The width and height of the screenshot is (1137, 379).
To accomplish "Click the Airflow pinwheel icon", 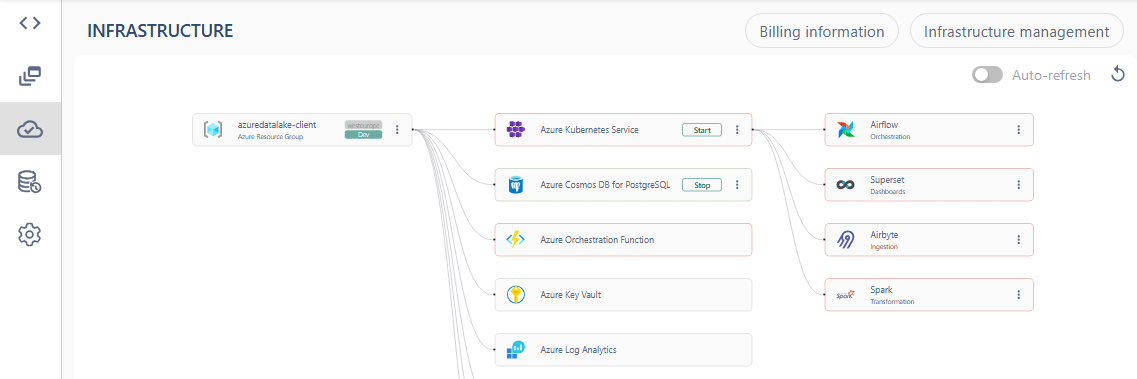I will pyautogui.click(x=845, y=130).
